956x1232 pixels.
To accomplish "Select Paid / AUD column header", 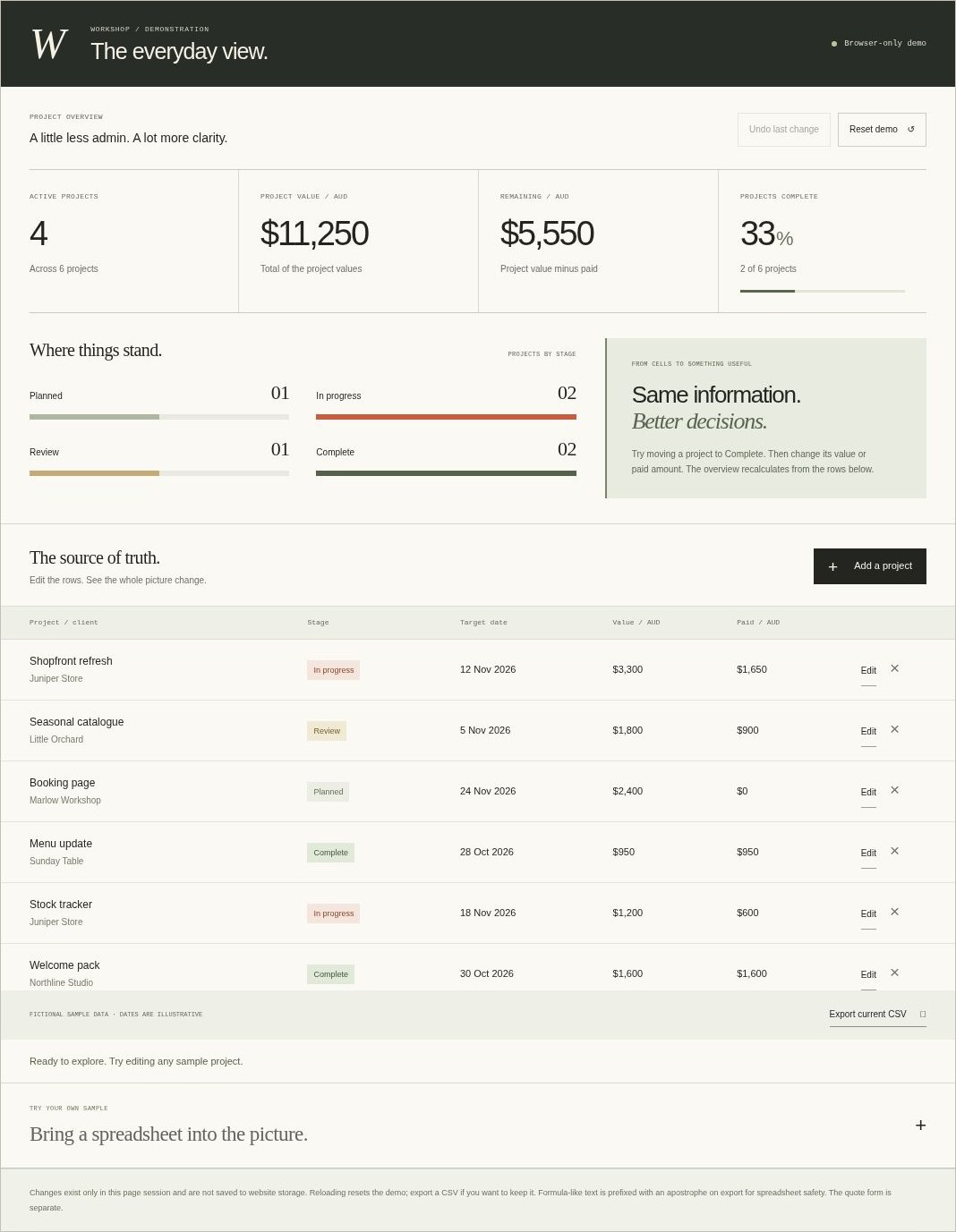I will coord(758,622).
